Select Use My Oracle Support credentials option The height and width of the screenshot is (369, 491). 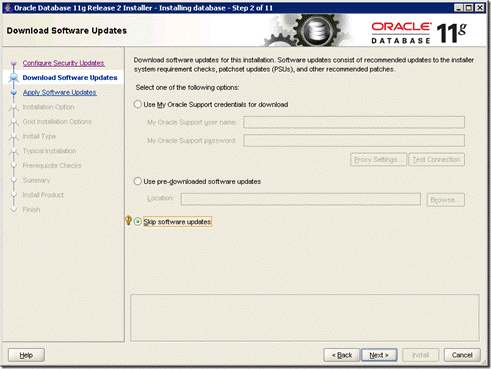[138, 104]
